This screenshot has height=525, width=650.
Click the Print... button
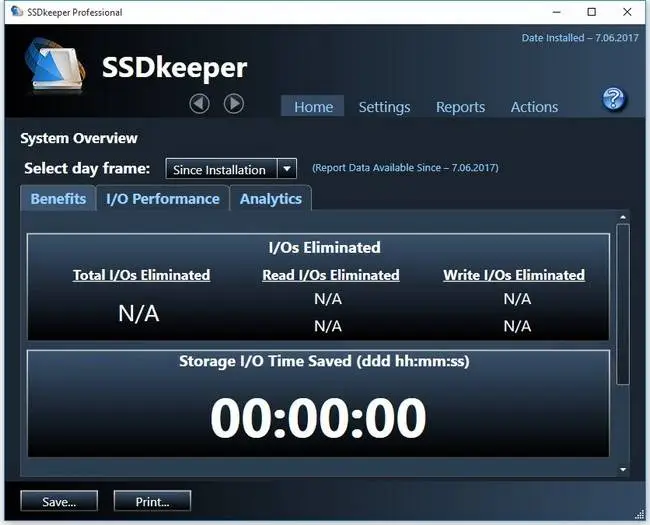pos(152,501)
